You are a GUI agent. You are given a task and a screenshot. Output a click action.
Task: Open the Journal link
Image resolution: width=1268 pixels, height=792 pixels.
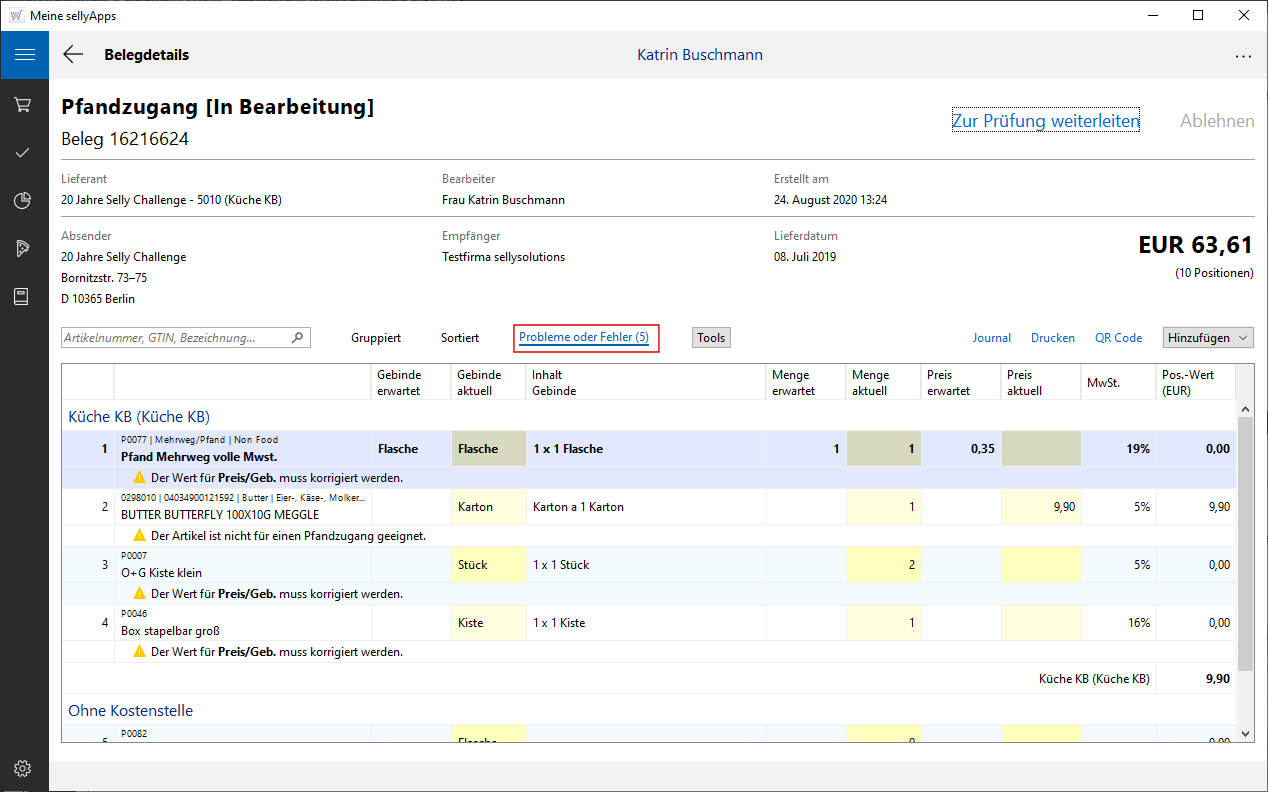(991, 338)
